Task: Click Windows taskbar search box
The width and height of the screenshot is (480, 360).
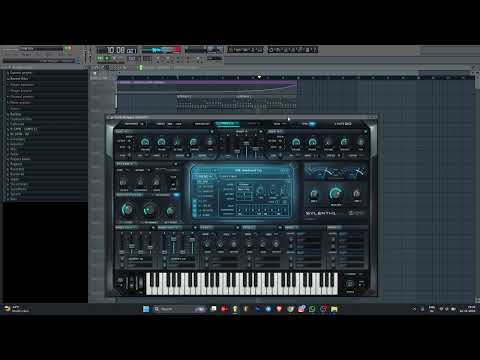Action: (x=180, y=309)
